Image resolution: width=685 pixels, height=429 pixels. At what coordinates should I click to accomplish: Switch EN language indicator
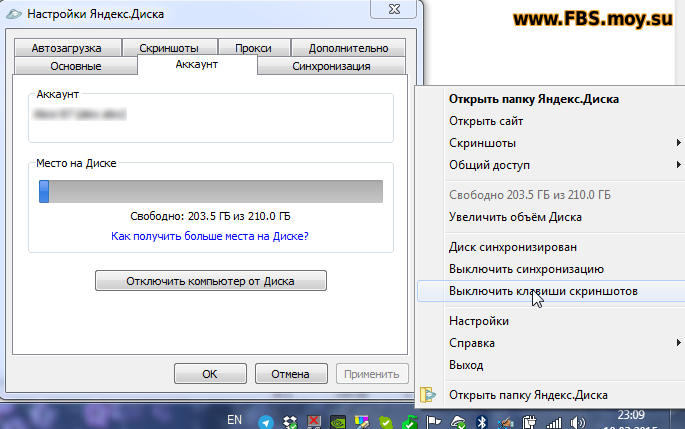coord(234,420)
